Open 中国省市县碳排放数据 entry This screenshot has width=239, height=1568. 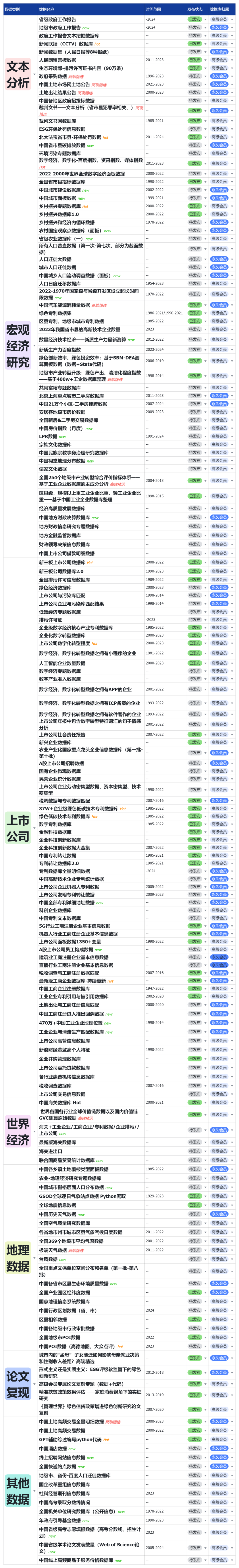tap(62, 145)
